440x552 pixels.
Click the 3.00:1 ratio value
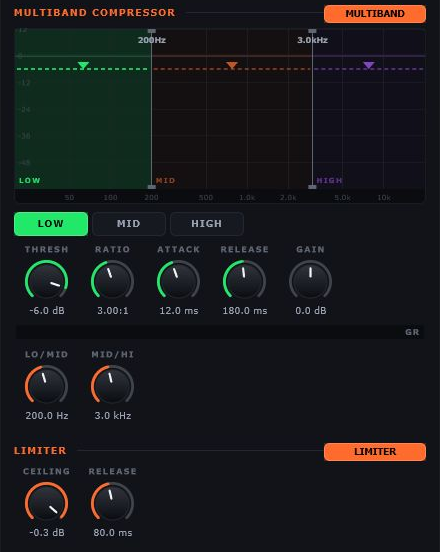point(113,311)
